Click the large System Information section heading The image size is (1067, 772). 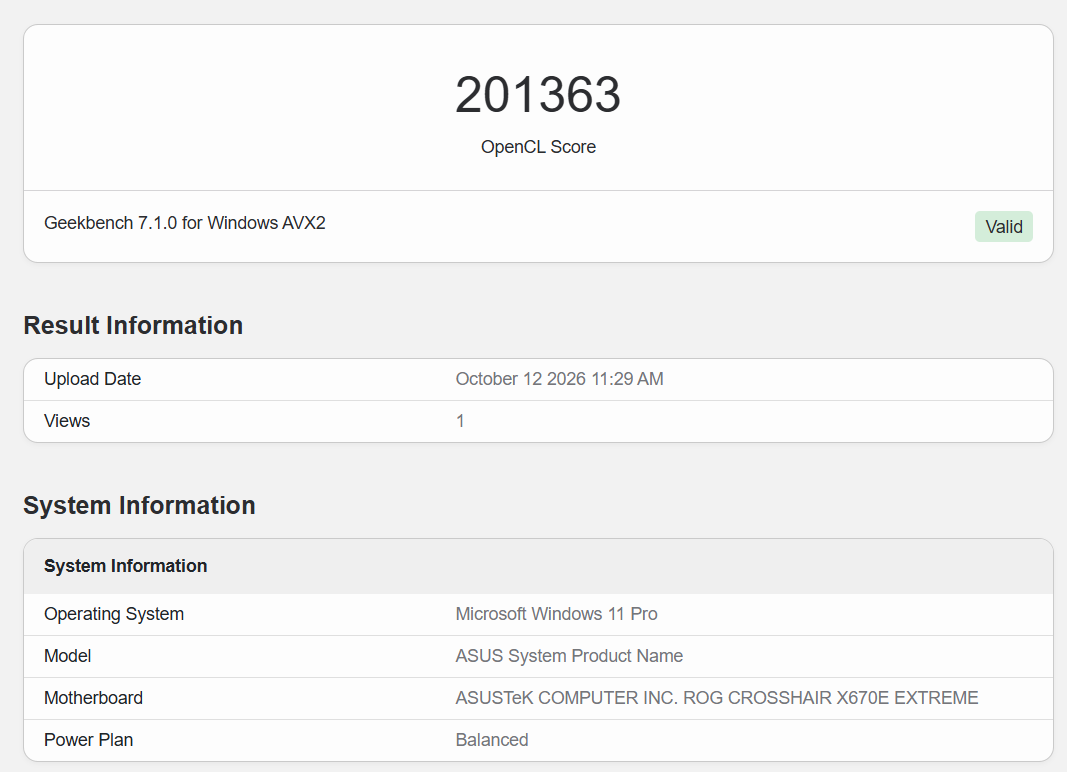pos(139,506)
